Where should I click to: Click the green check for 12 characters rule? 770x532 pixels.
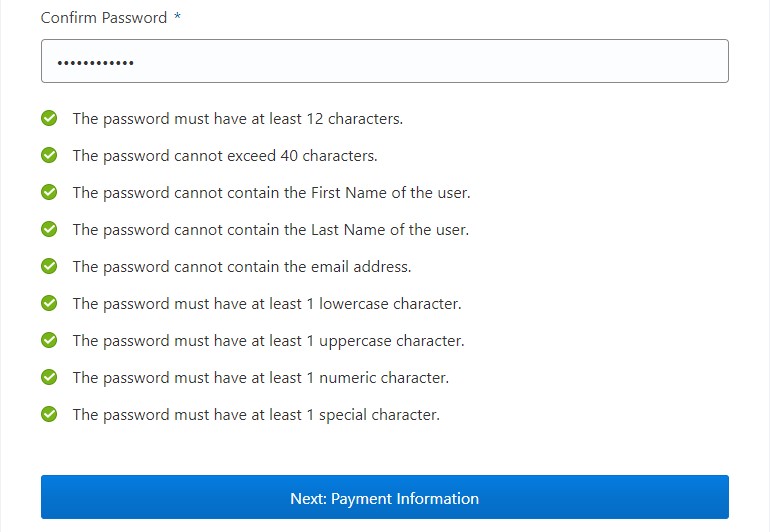(x=49, y=119)
